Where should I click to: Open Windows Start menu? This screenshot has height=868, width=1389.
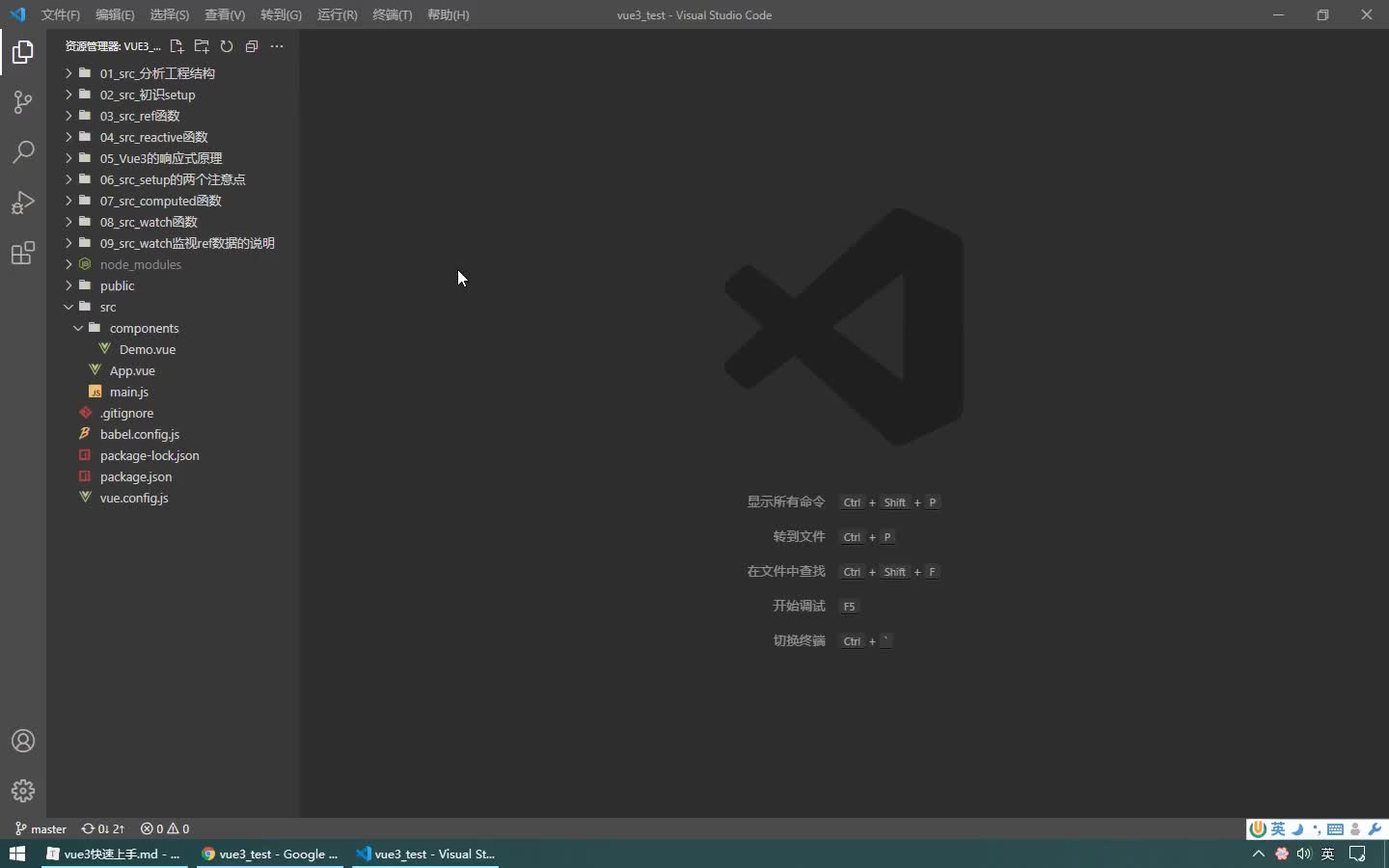pos(17,854)
